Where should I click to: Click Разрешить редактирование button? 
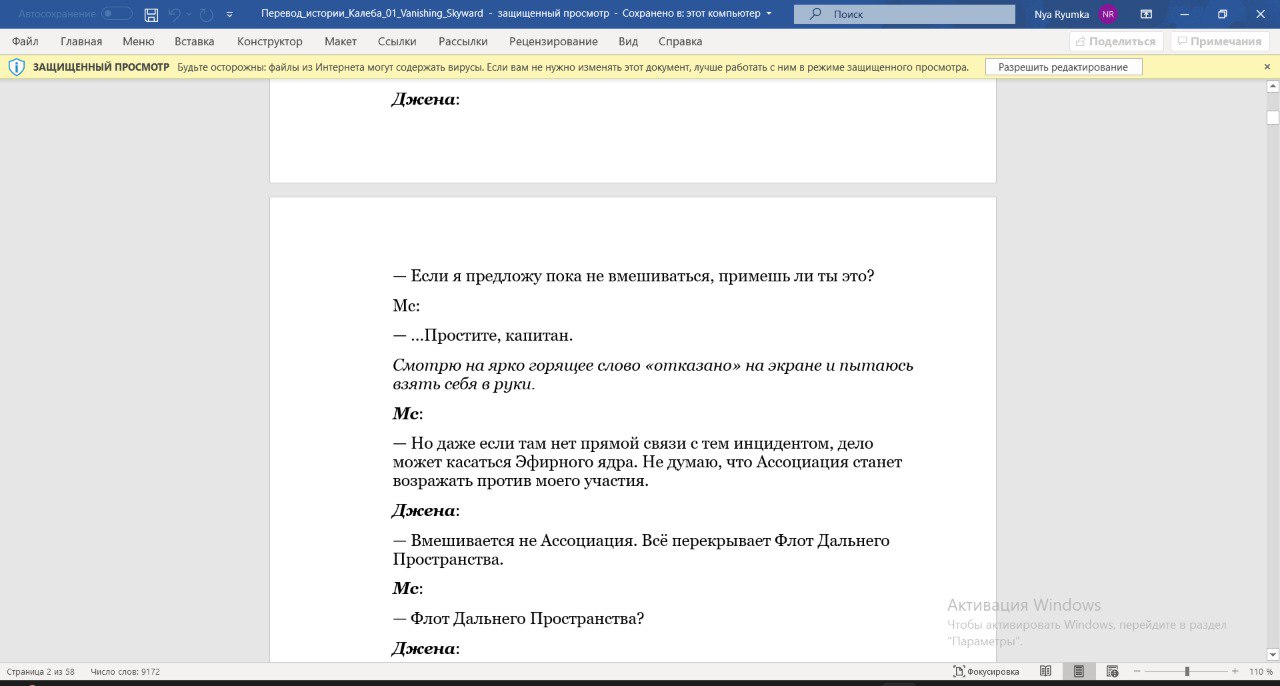click(x=1063, y=67)
